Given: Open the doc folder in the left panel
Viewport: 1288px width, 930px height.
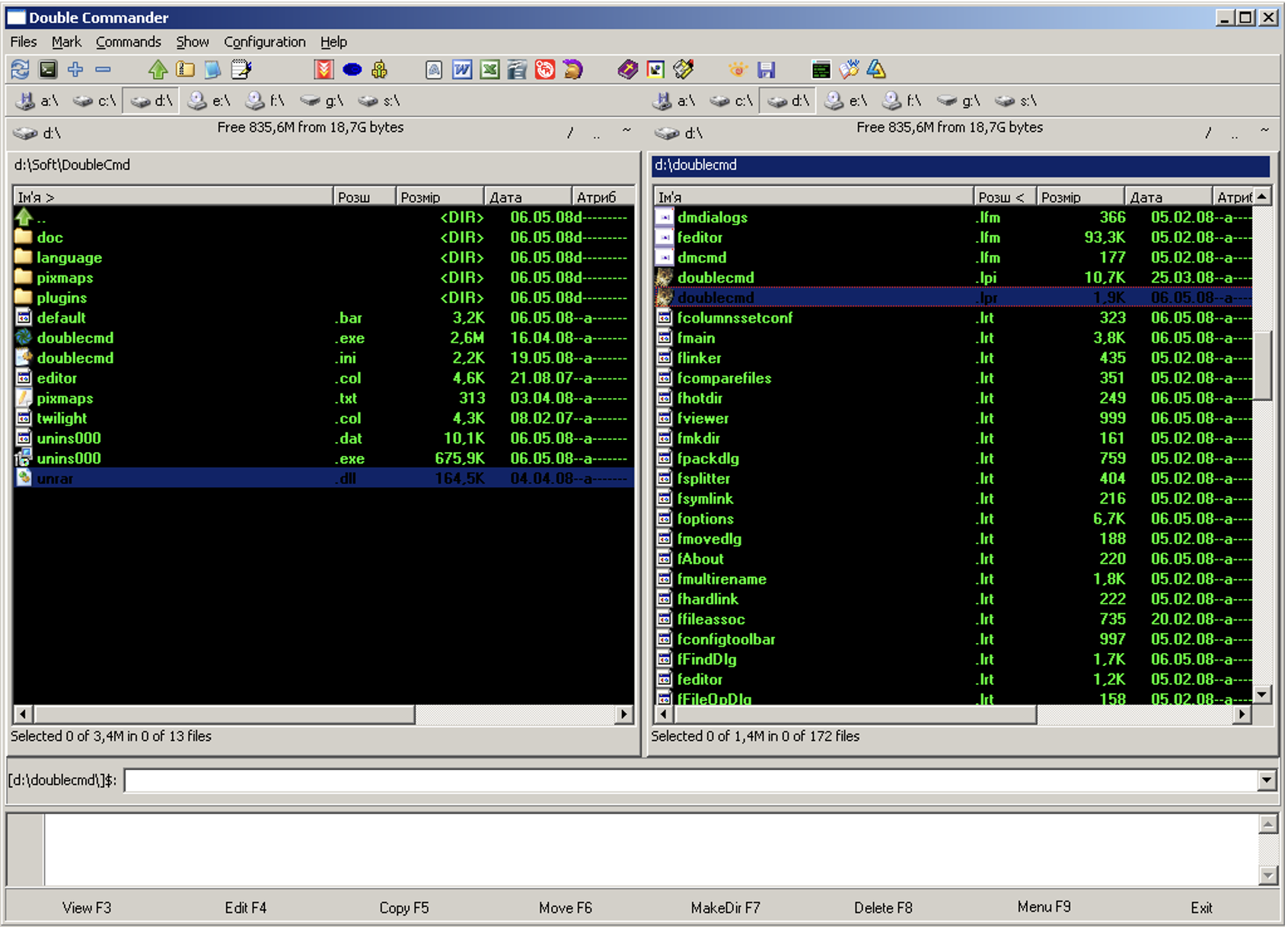Looking at the screenshot, I should click(49, 237).
